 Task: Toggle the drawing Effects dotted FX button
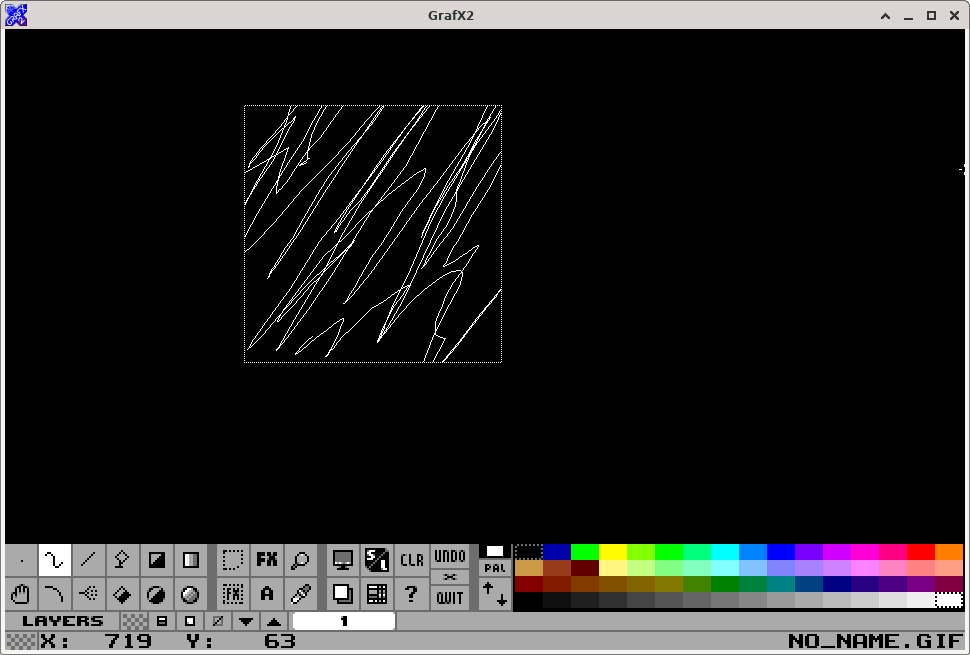click(x=233, y=594)
